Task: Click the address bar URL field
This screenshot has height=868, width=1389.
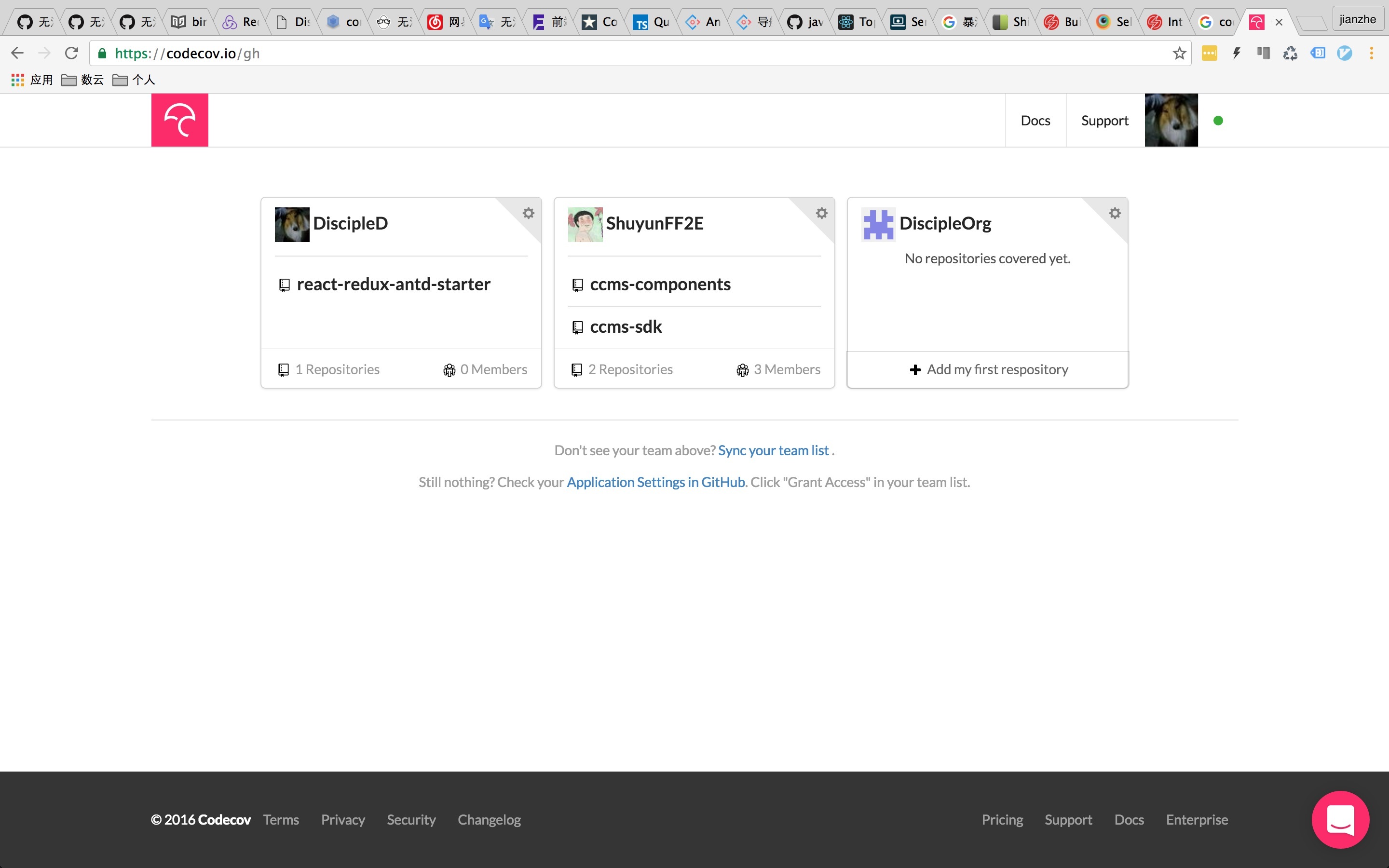Action: click(640, 54)
